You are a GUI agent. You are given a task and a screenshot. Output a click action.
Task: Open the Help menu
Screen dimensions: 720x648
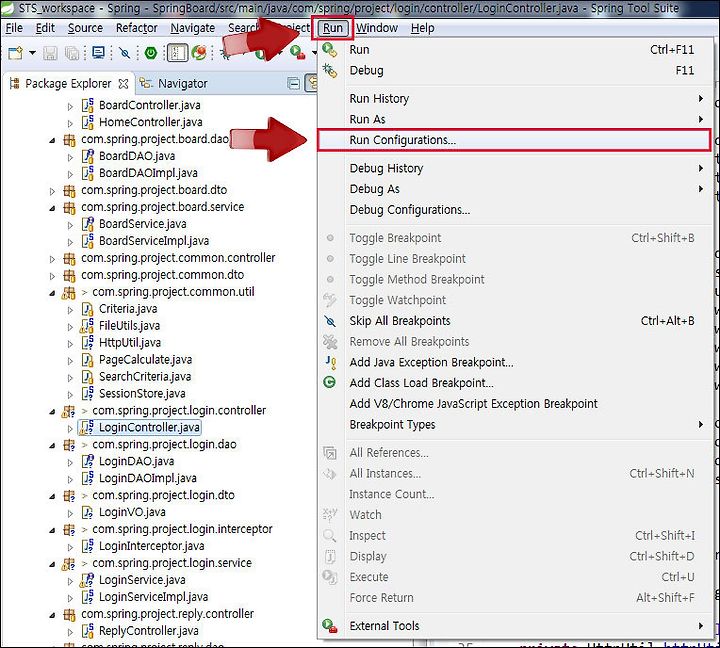click(422, 28)
